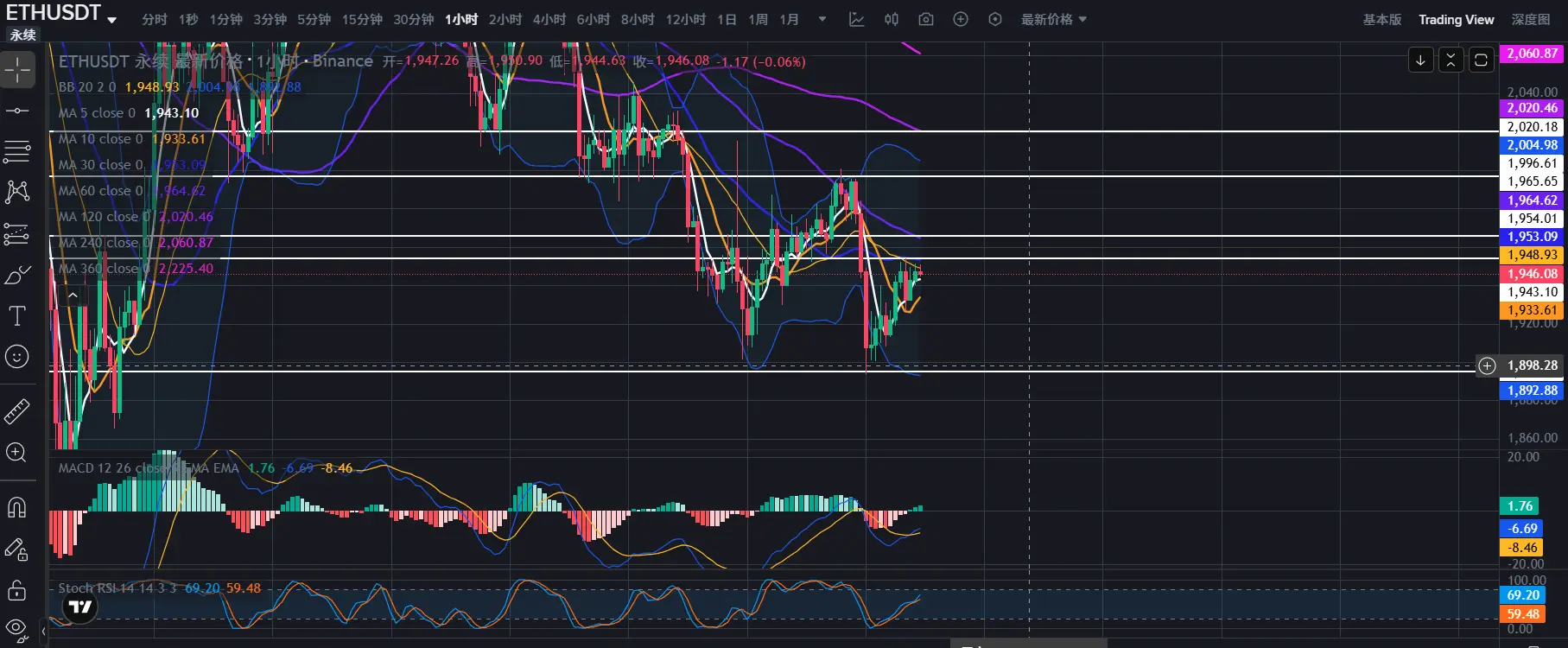Open the indicators line chart icon
This screenshot has width=1568, height=648.
click(856, 19)
